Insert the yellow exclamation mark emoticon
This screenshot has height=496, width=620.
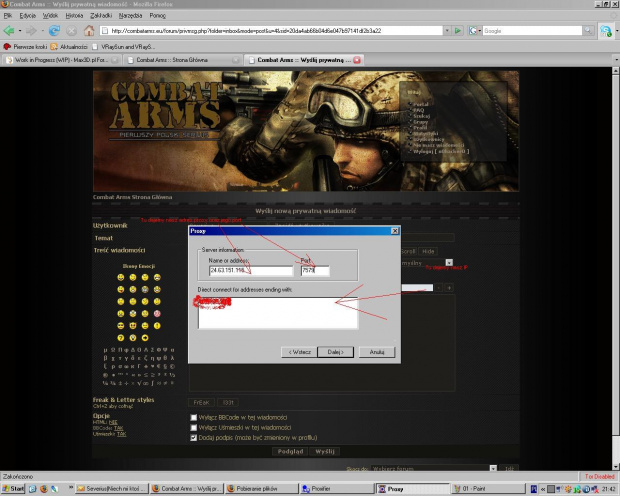coord(157,326)
